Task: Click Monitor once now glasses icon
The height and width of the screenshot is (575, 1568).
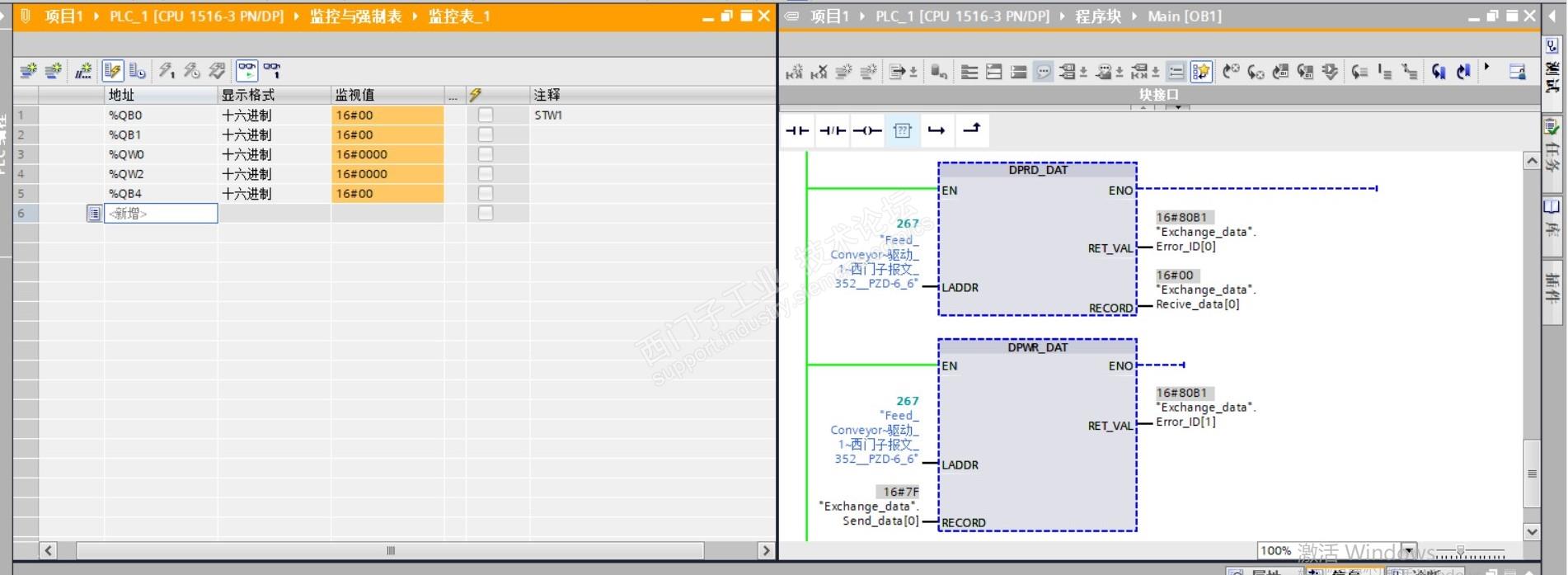Action: pos(272,71)
